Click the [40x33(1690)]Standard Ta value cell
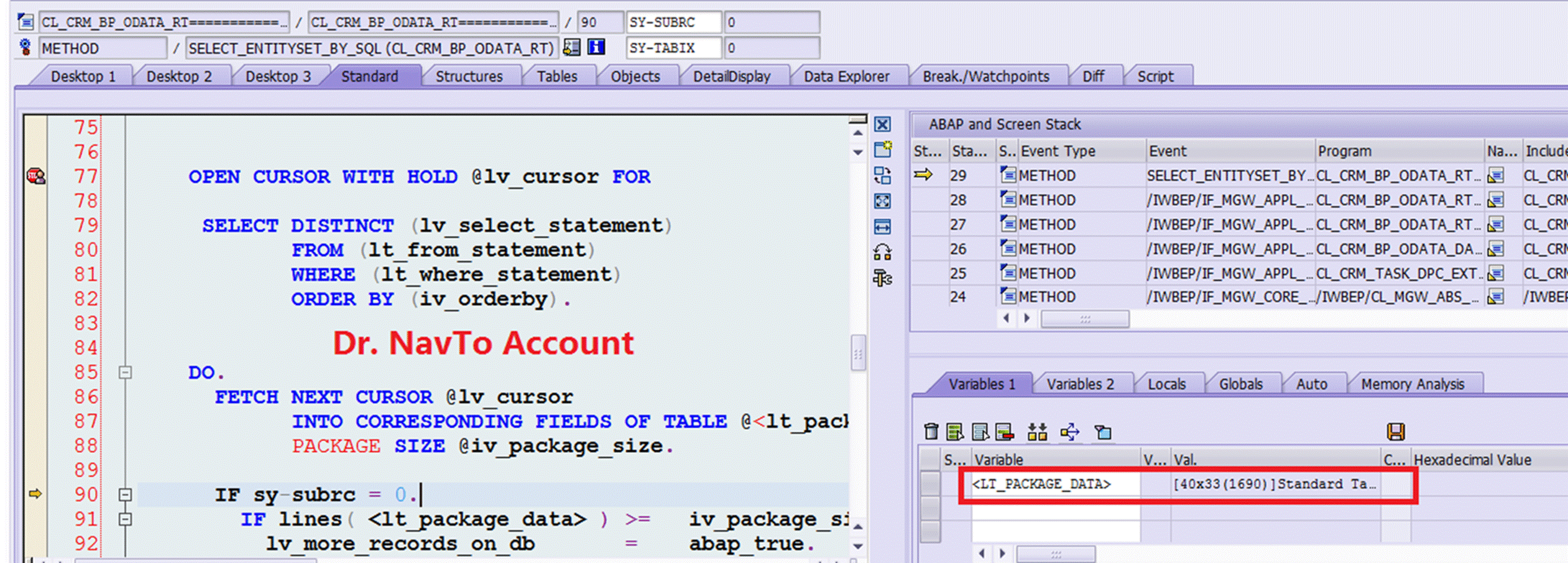Screen dimensions: 1568x563 pos(1275,484)
